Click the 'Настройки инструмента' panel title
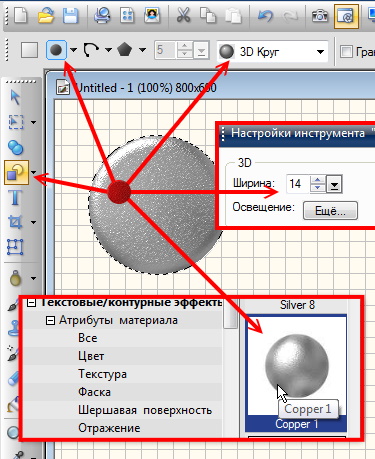Screen dimensions: 375x459 click(x=298, y=134)
